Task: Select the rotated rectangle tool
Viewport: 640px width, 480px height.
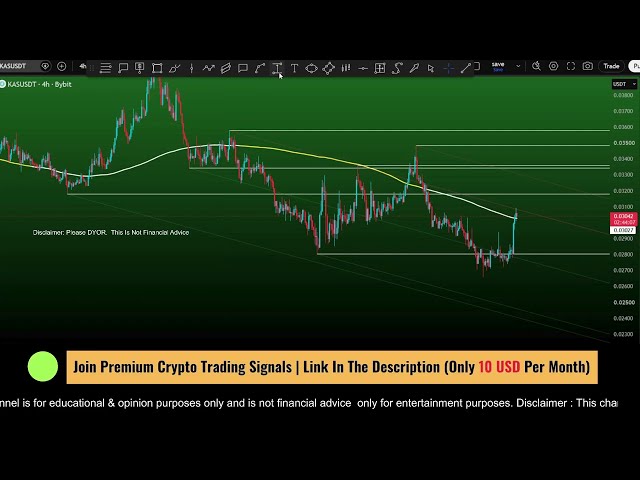Action: (329, 68)
